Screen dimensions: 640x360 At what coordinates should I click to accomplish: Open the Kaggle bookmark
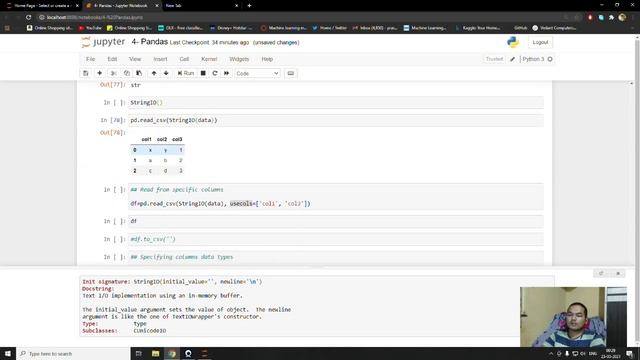[x=478, y=28]
